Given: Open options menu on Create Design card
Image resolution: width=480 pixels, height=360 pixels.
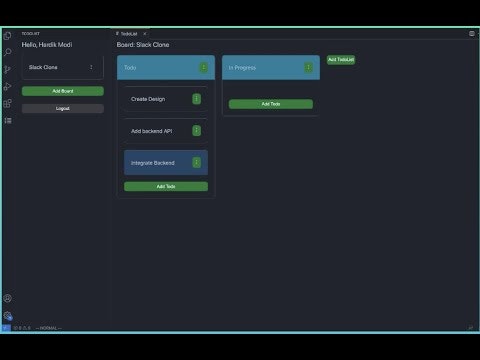Looking at the screenshot, I should [196, 99].
